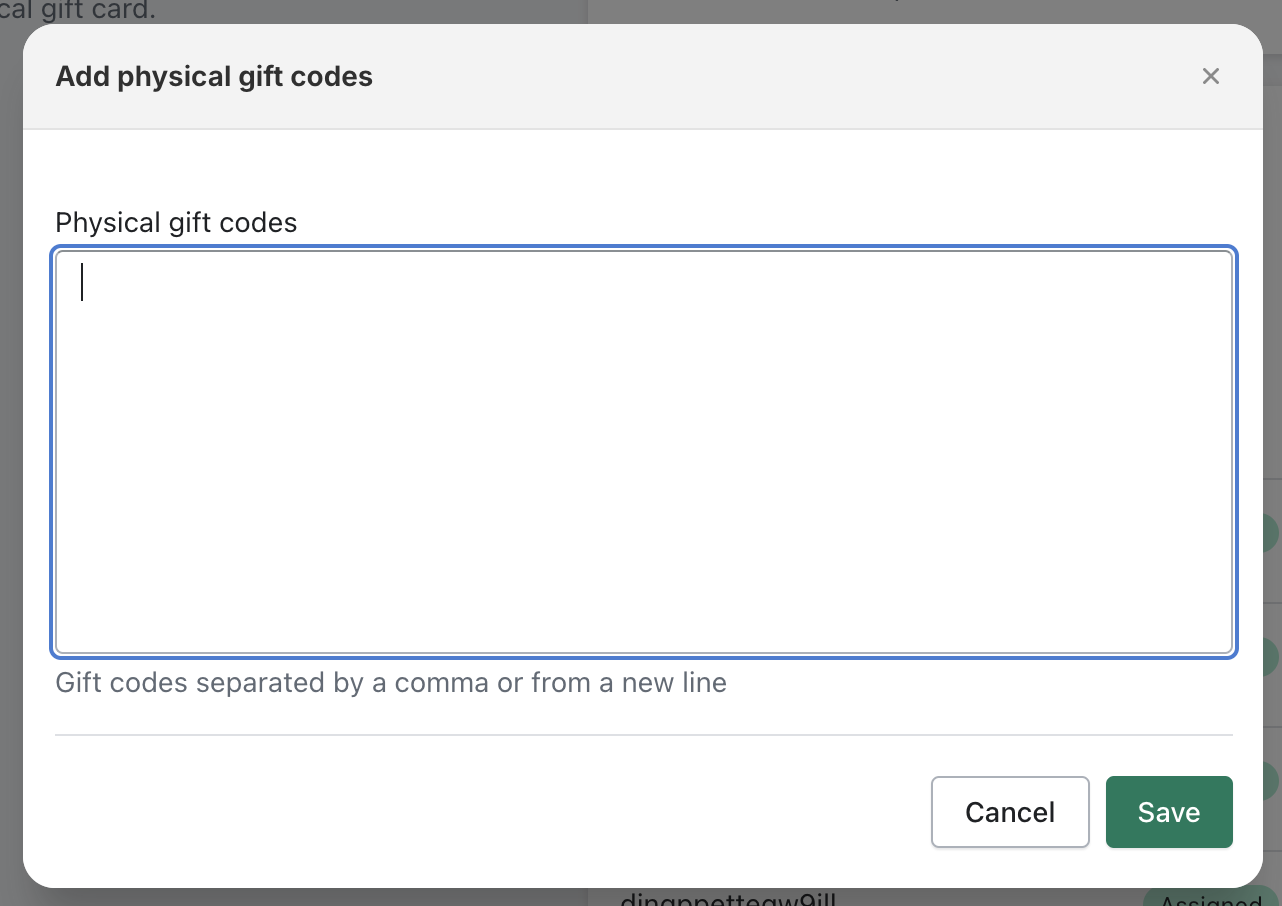Click the helper text below the text area
This screenshot has height=906, width=1282.
[391, 682]
